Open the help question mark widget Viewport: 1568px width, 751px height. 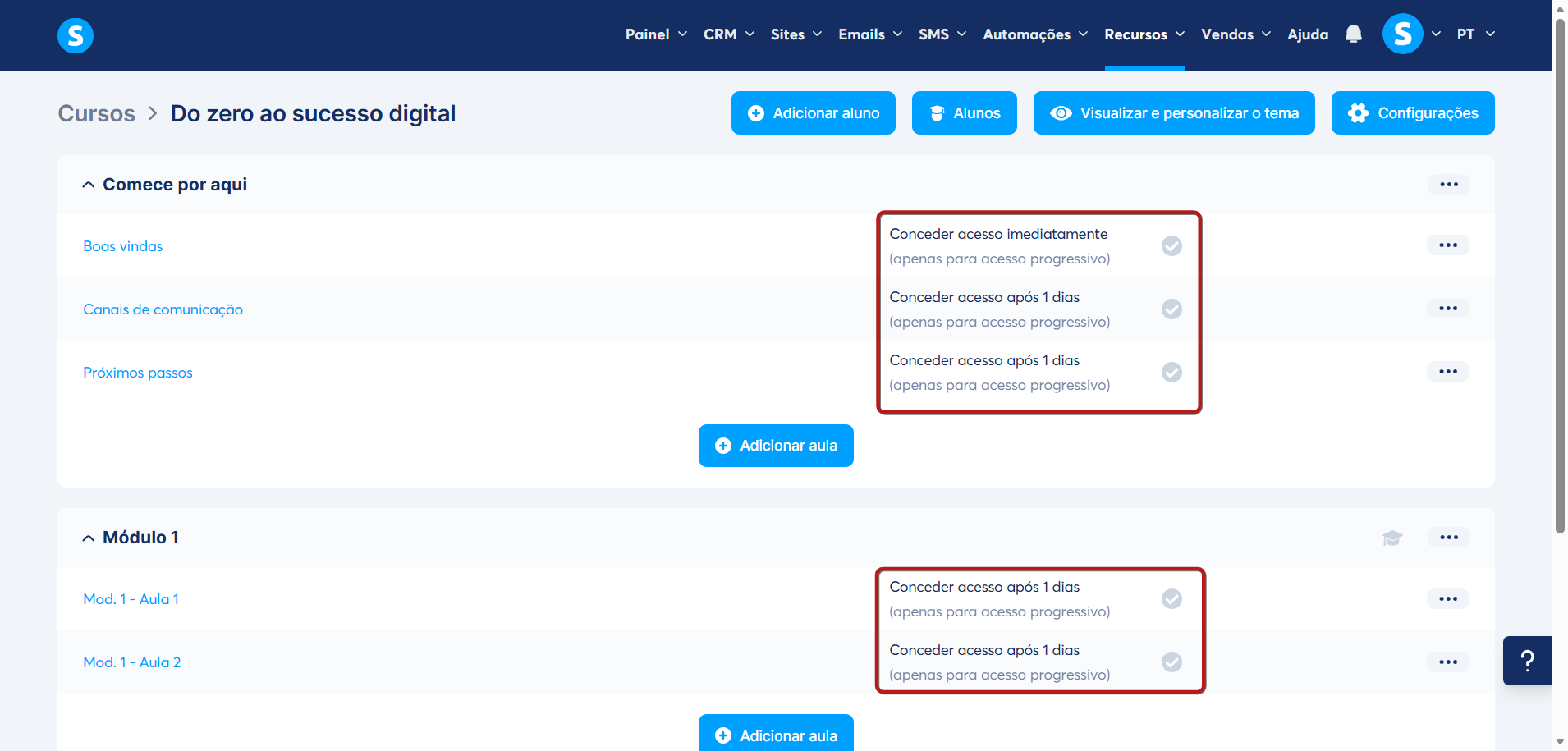click(x=1528, y=661)
